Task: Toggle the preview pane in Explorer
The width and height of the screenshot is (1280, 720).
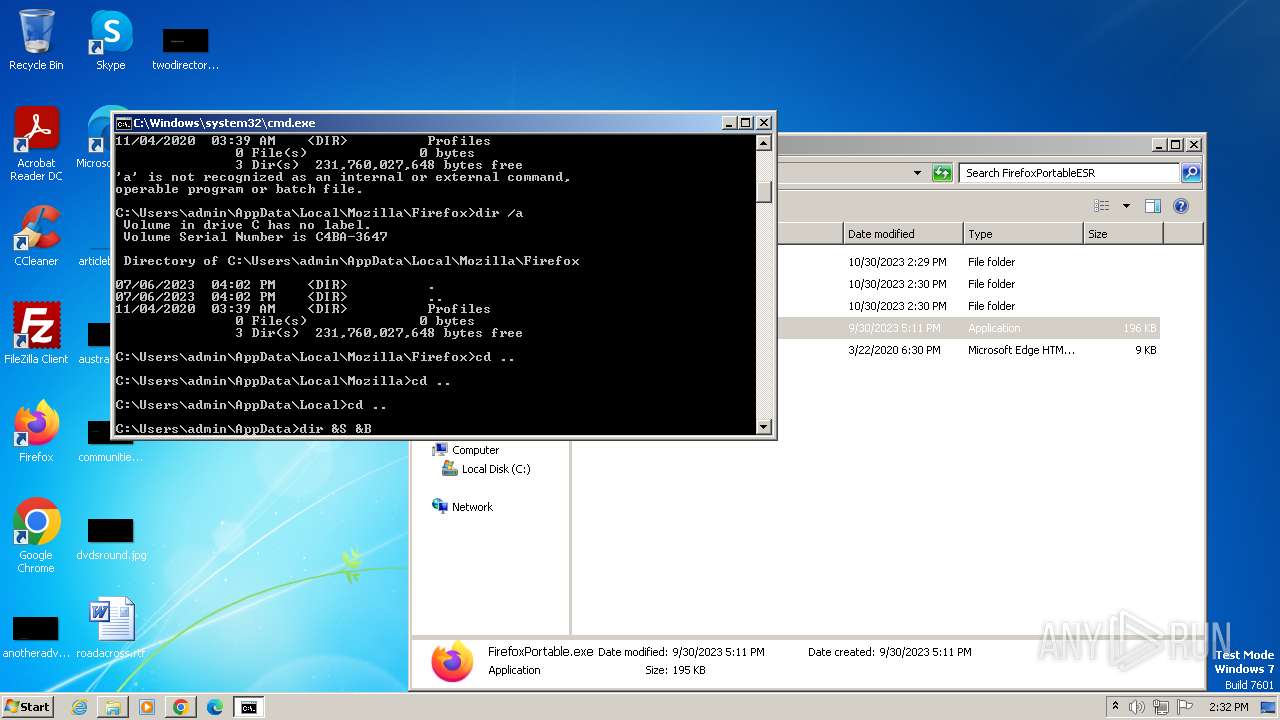Action: click(1153, 206)
